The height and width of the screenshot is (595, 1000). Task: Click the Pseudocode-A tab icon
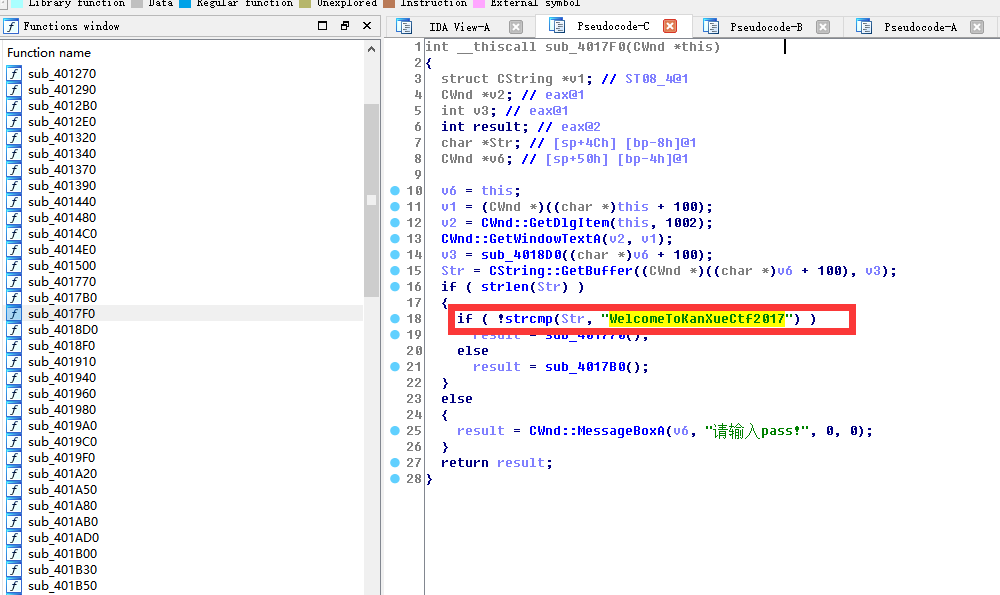coord(864,26)
